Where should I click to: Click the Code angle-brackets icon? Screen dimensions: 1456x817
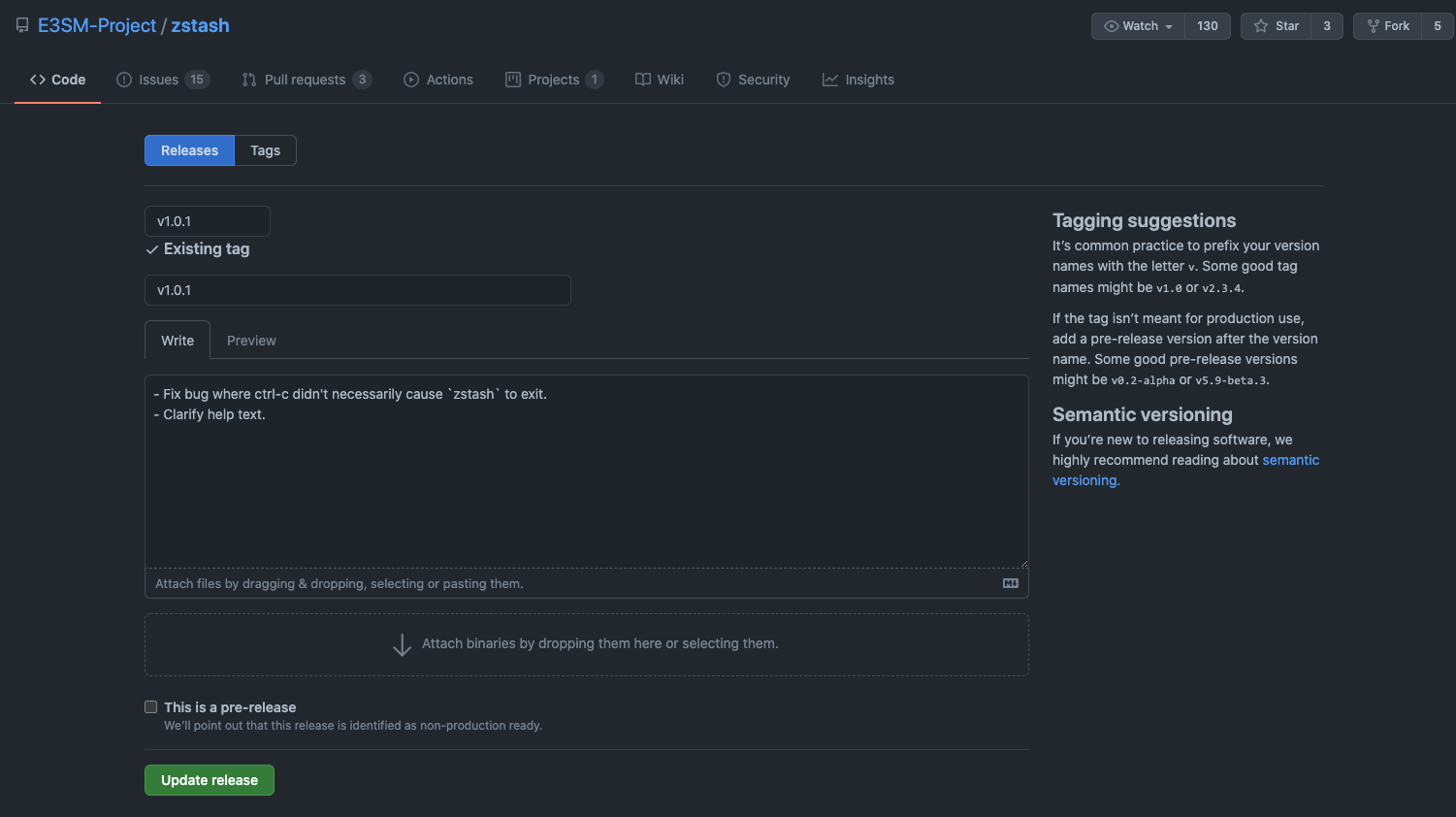38,80
